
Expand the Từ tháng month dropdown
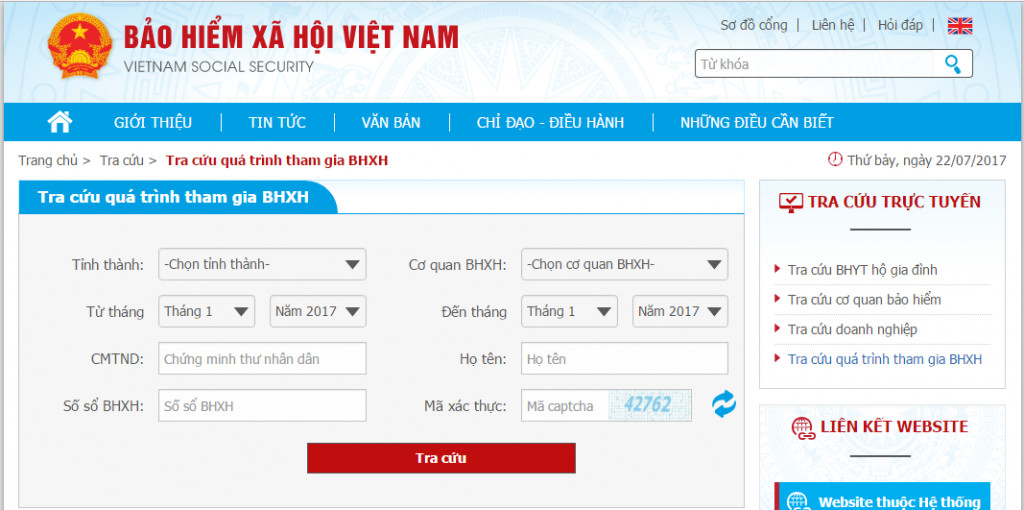pyautogui.click(x=206, y=311)
